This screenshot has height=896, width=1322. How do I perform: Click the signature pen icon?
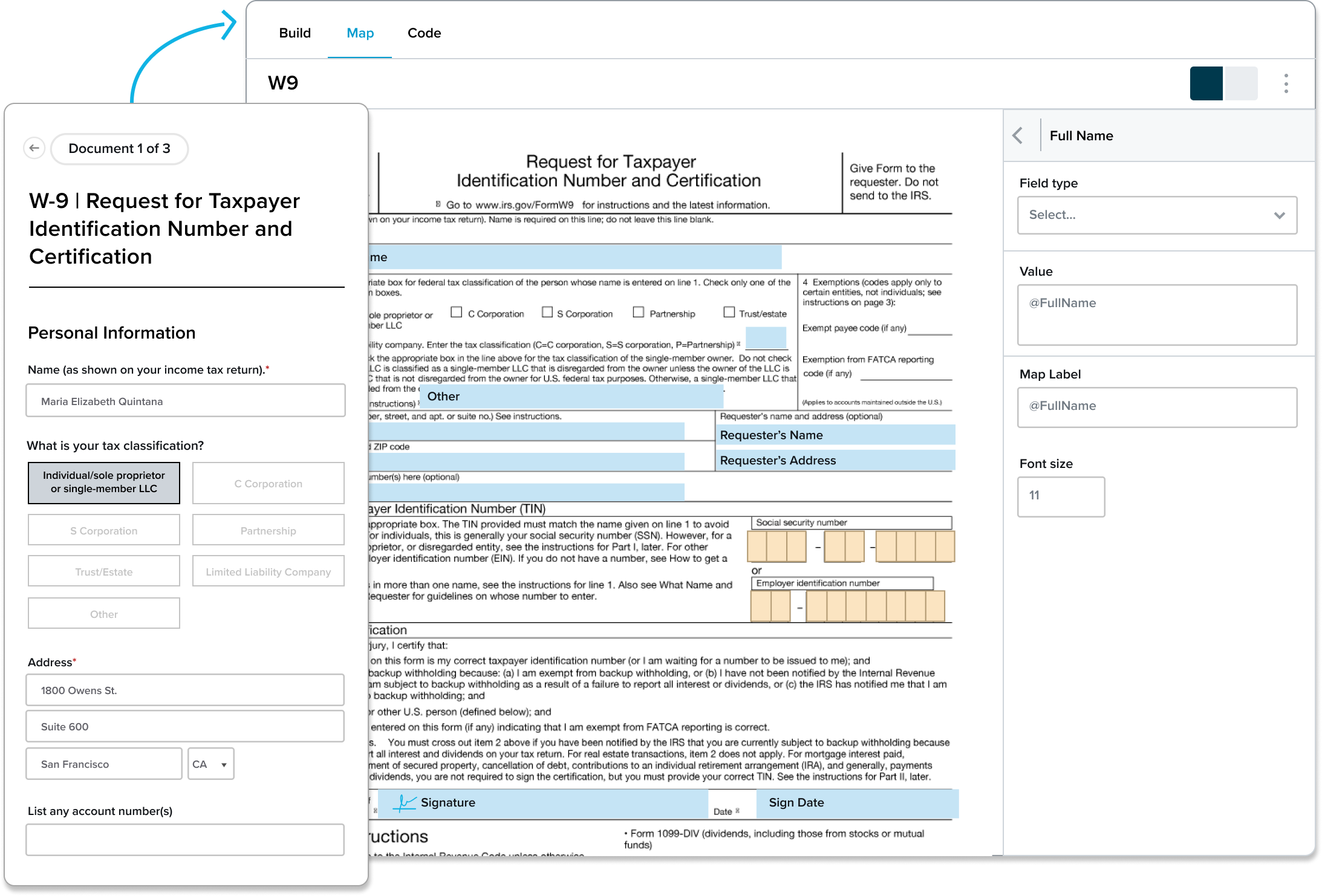404,803
